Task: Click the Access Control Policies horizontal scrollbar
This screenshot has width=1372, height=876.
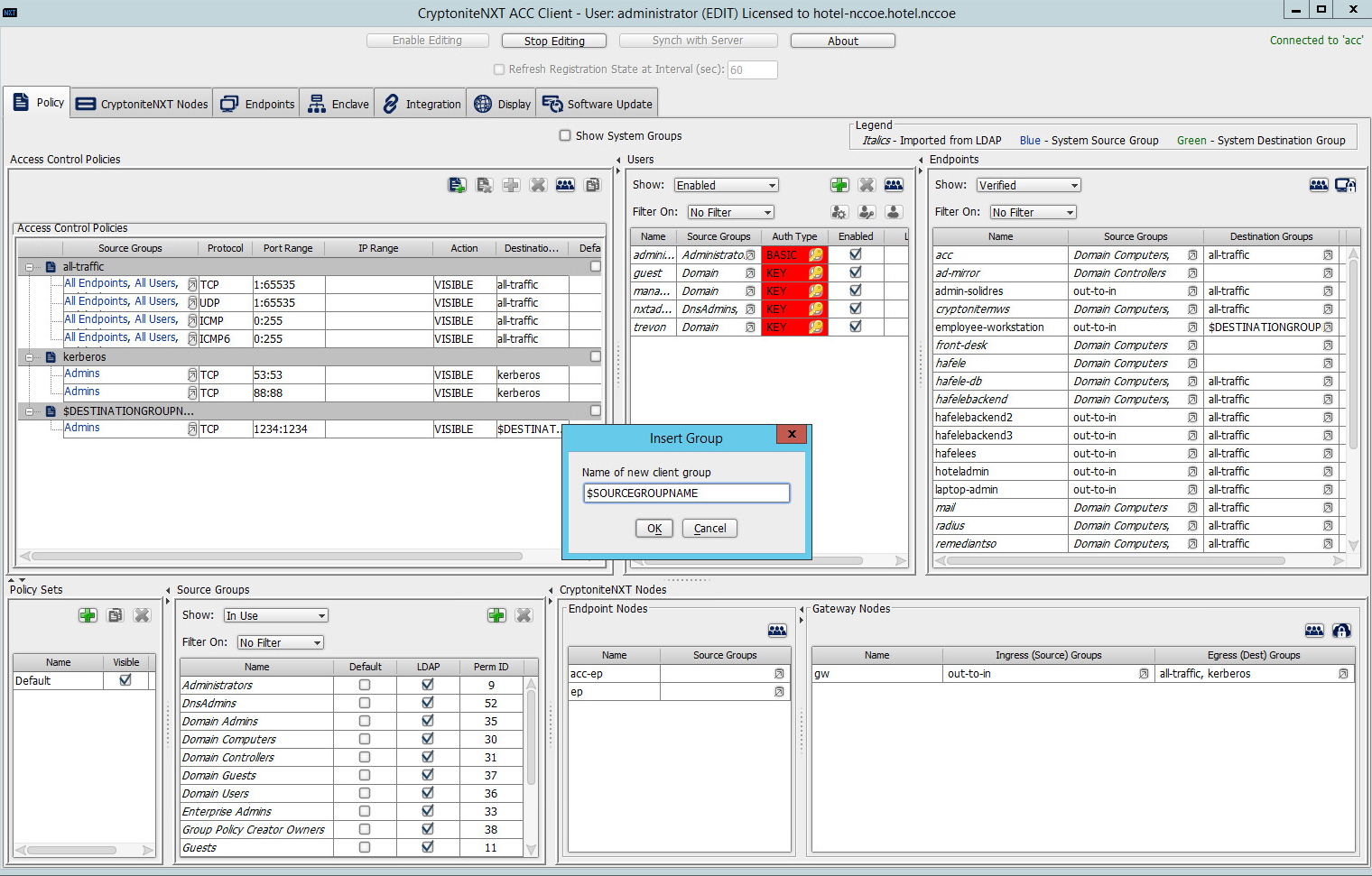Action: coord(277,556)
